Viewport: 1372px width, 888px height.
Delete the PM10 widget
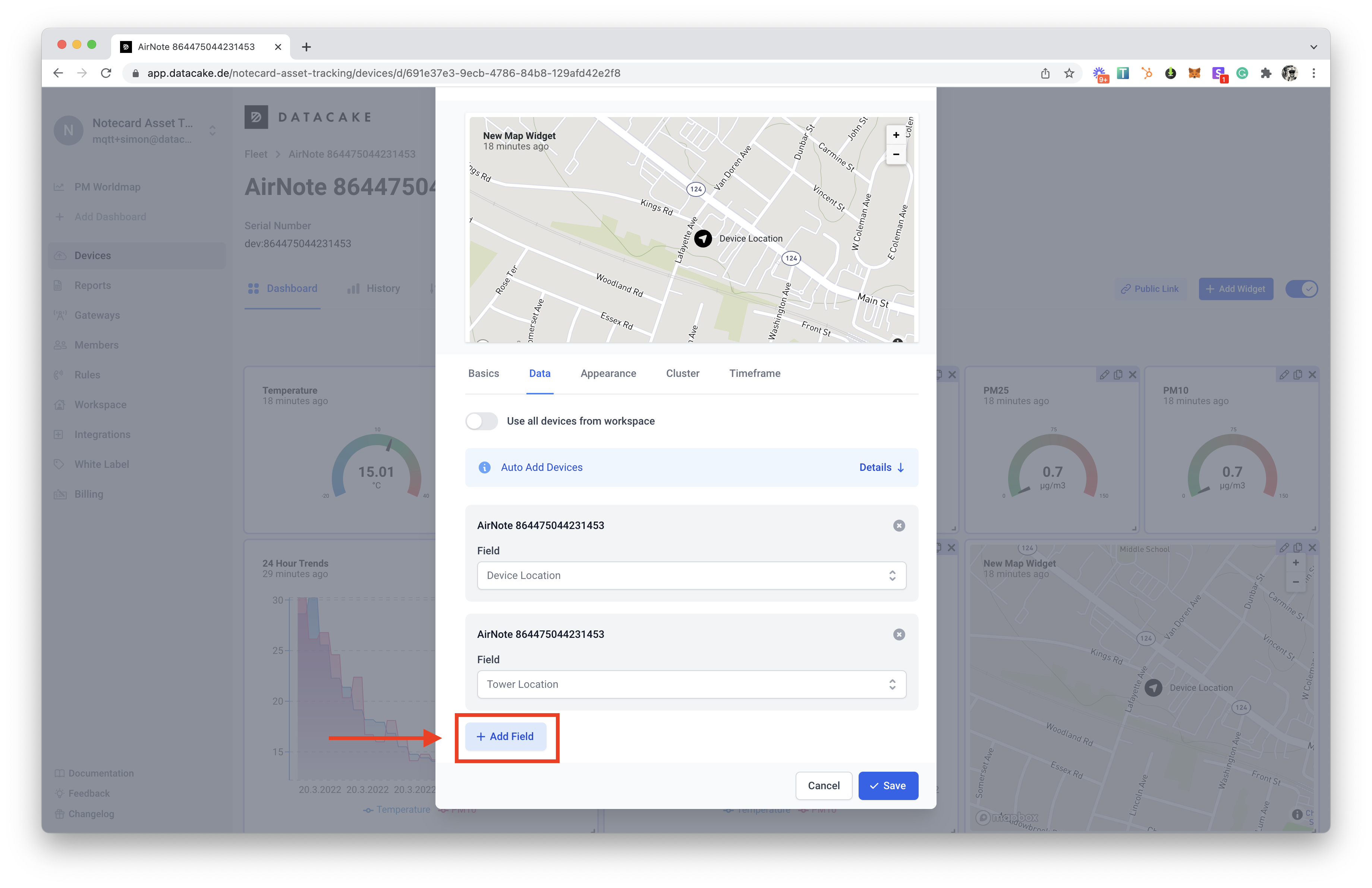pos(1312,375)
